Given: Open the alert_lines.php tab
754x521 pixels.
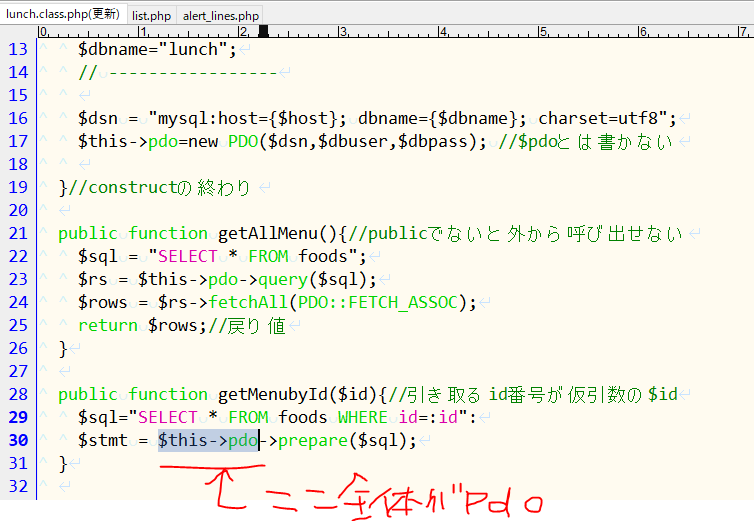Looking at the screenshot, I should click(x=221, y=16).
